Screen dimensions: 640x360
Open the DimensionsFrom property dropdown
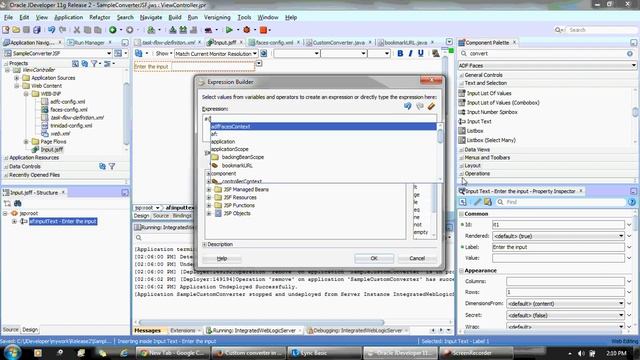coord(621,304)
